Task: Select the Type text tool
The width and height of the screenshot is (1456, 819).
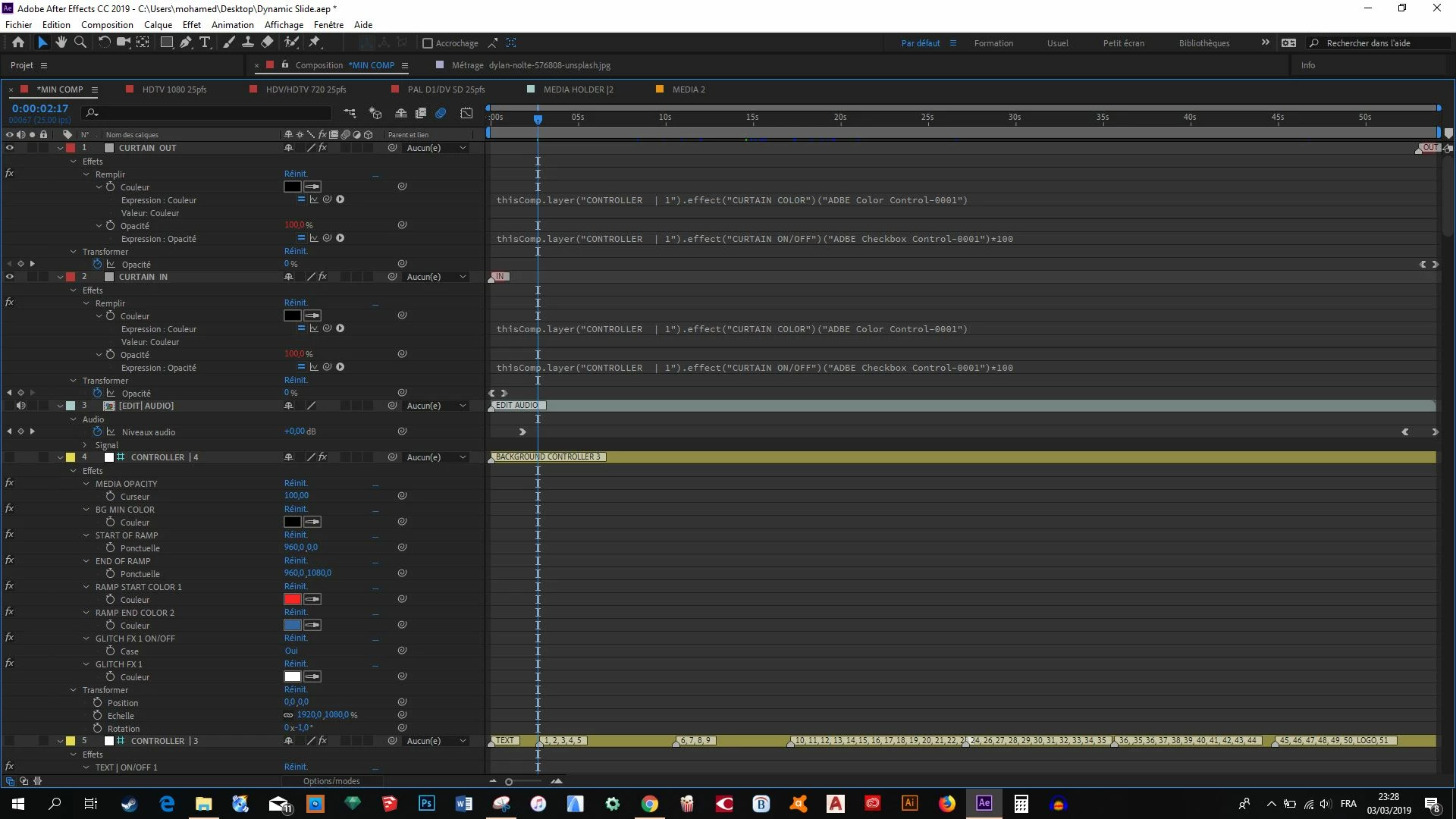Action: click(205, 42)
